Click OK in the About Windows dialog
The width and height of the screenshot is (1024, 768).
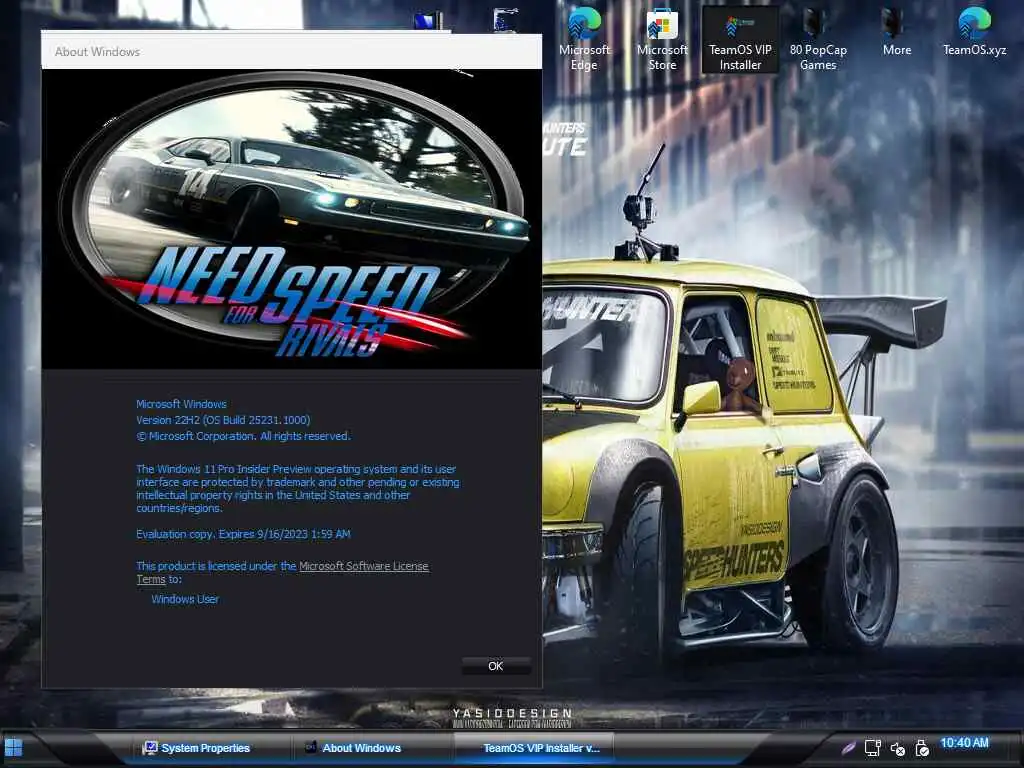[x=496, y=666]
